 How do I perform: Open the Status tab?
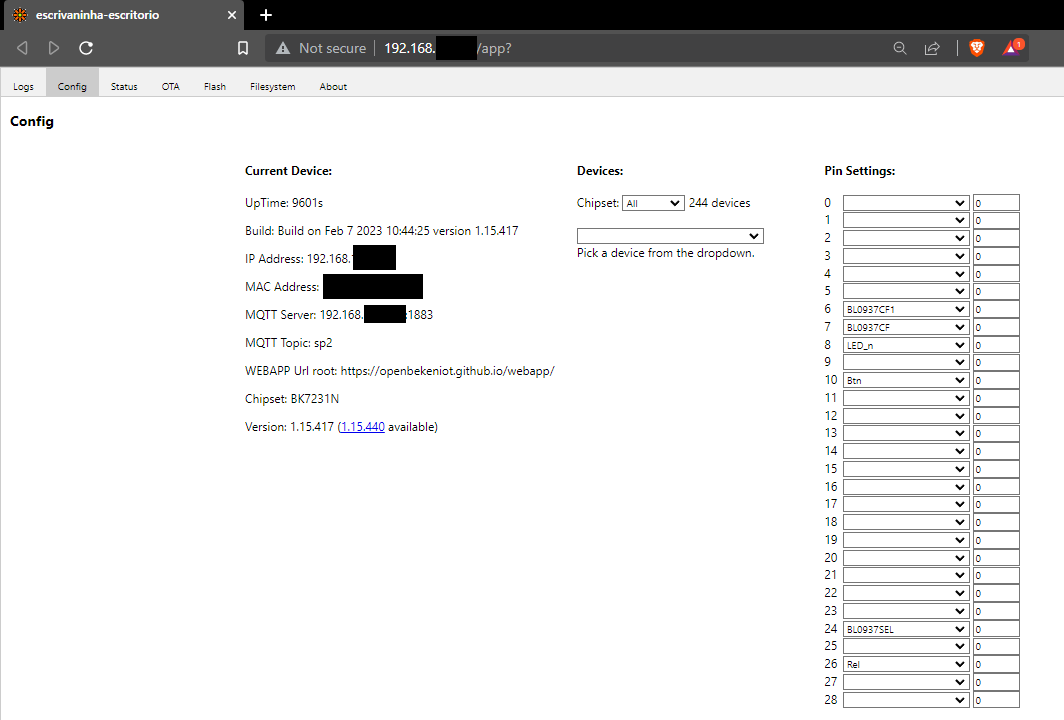tap(124, 86)
